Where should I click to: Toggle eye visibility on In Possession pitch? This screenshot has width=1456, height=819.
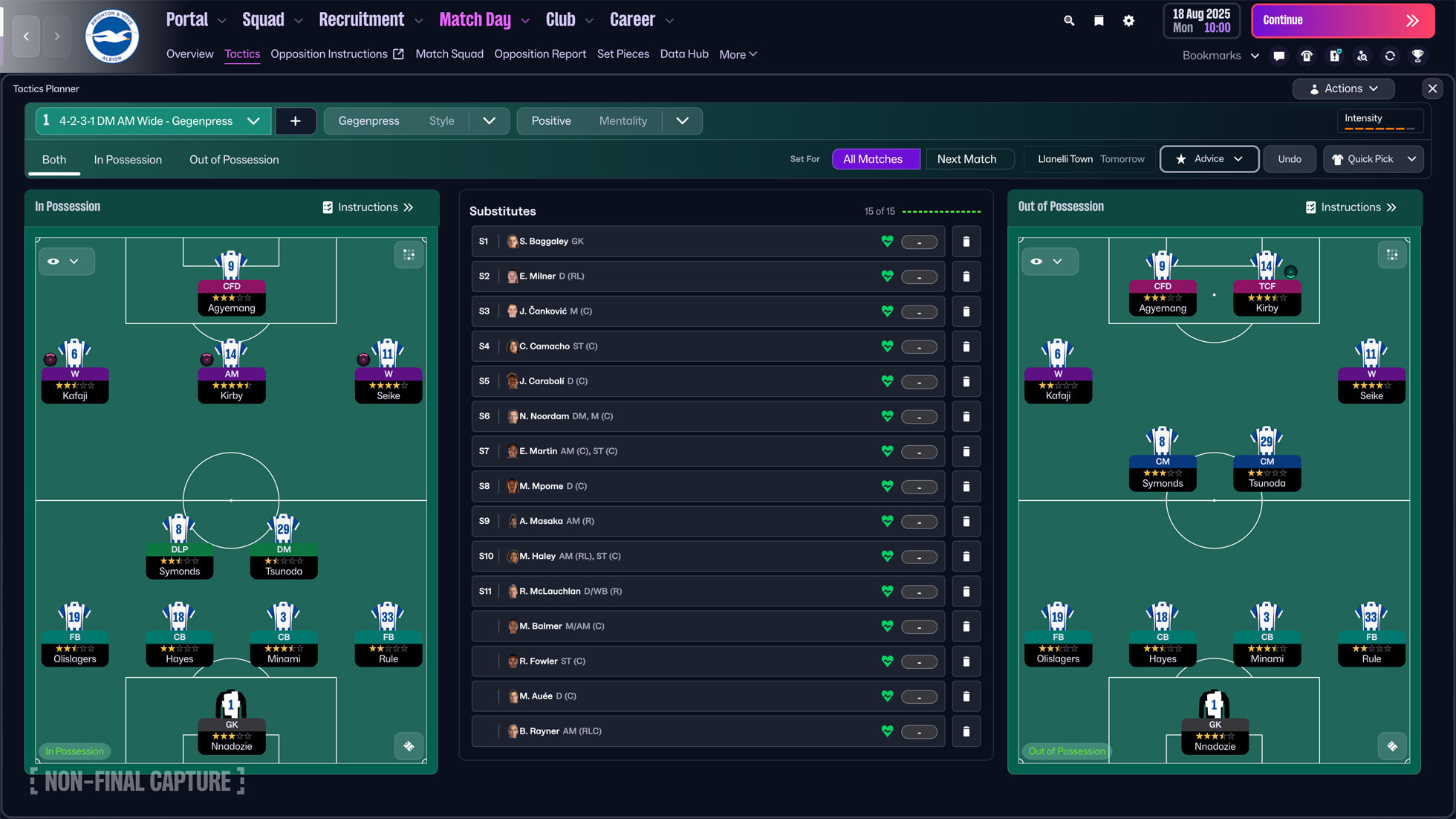click(x=53, y=262)
